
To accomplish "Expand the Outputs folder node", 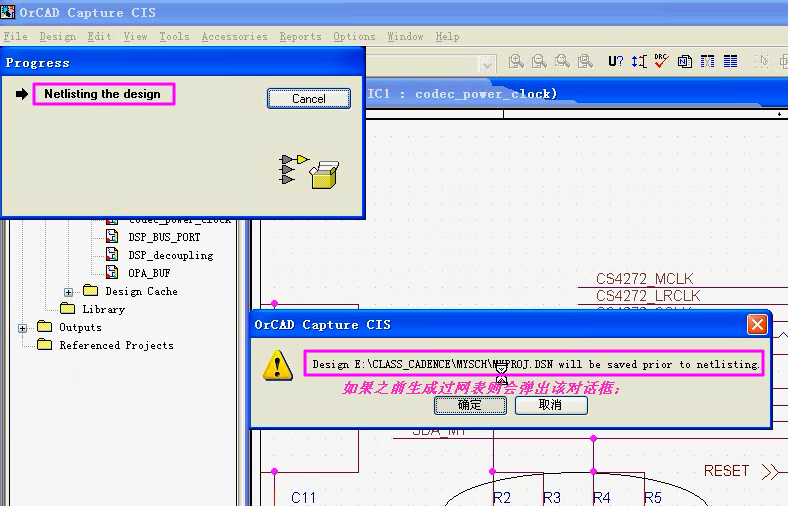I will click(x=23, y=328).
